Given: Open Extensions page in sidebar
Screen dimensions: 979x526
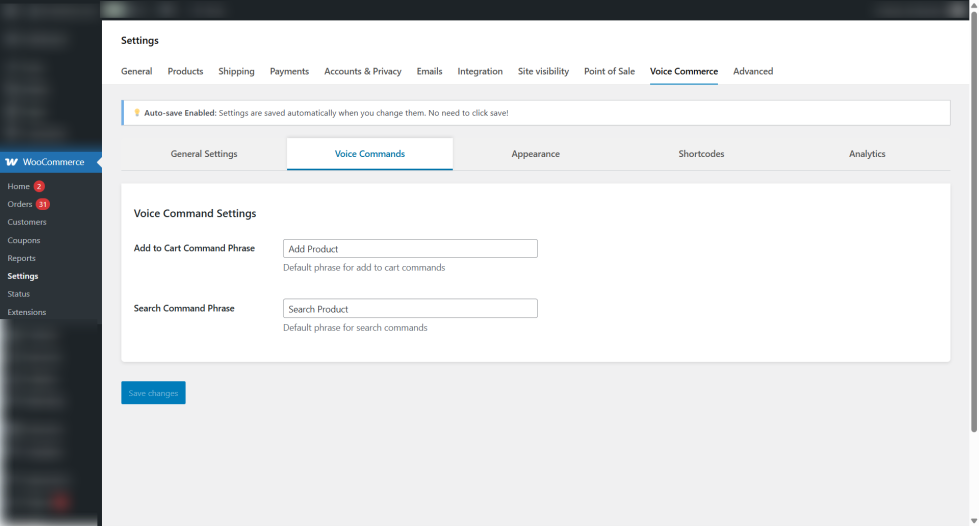Looking at the screenshot, I should coord(27,312).
